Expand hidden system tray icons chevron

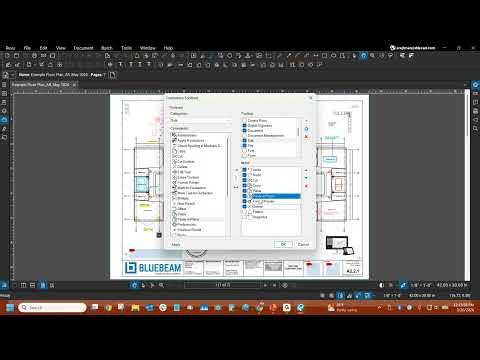tap(379, 308)
